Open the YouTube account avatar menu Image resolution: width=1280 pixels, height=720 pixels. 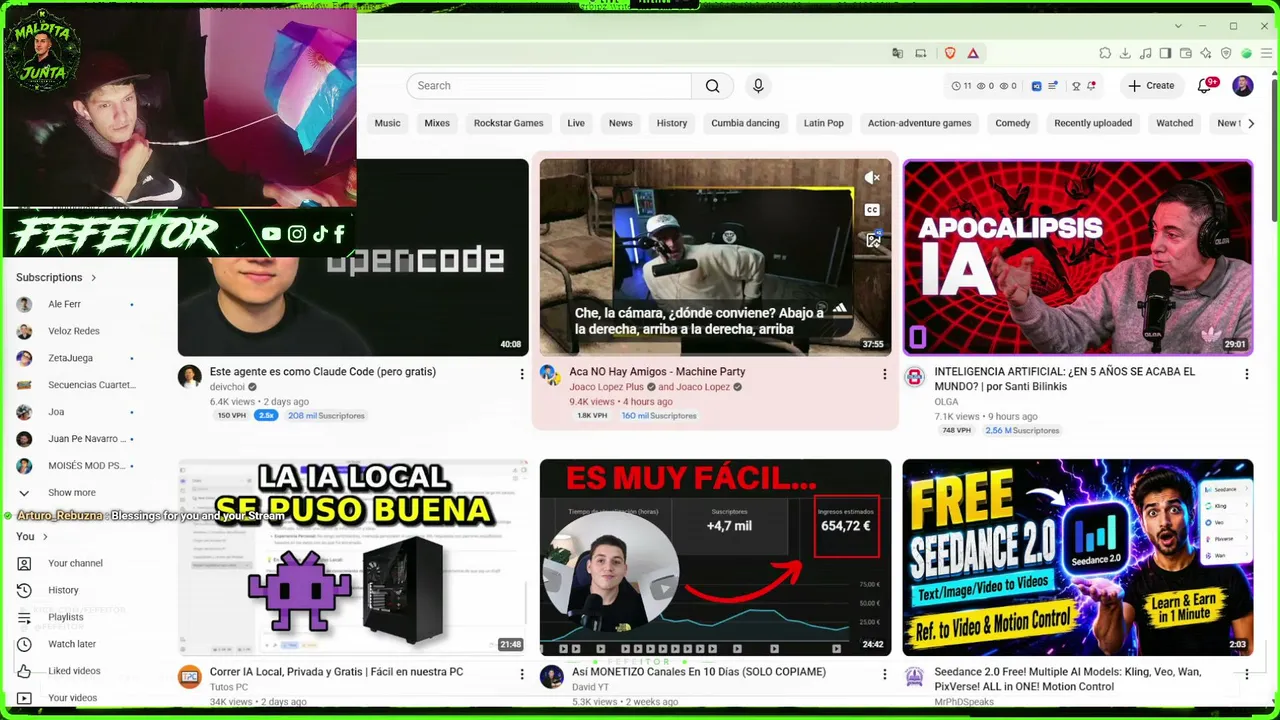pyautogui.click(x=1243, y=86)
